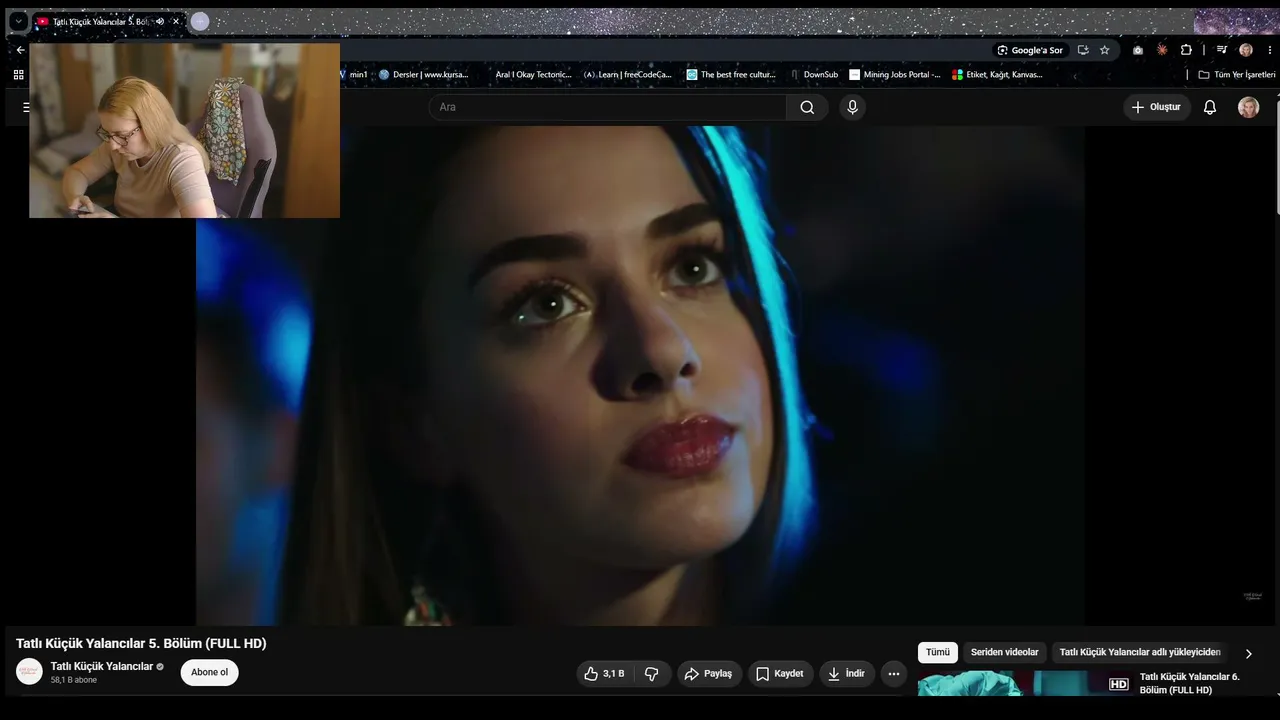Open the media controls icon in toolbar
The height and width of the screenshot is (720, 1280).
click(x=1222, y=50)
